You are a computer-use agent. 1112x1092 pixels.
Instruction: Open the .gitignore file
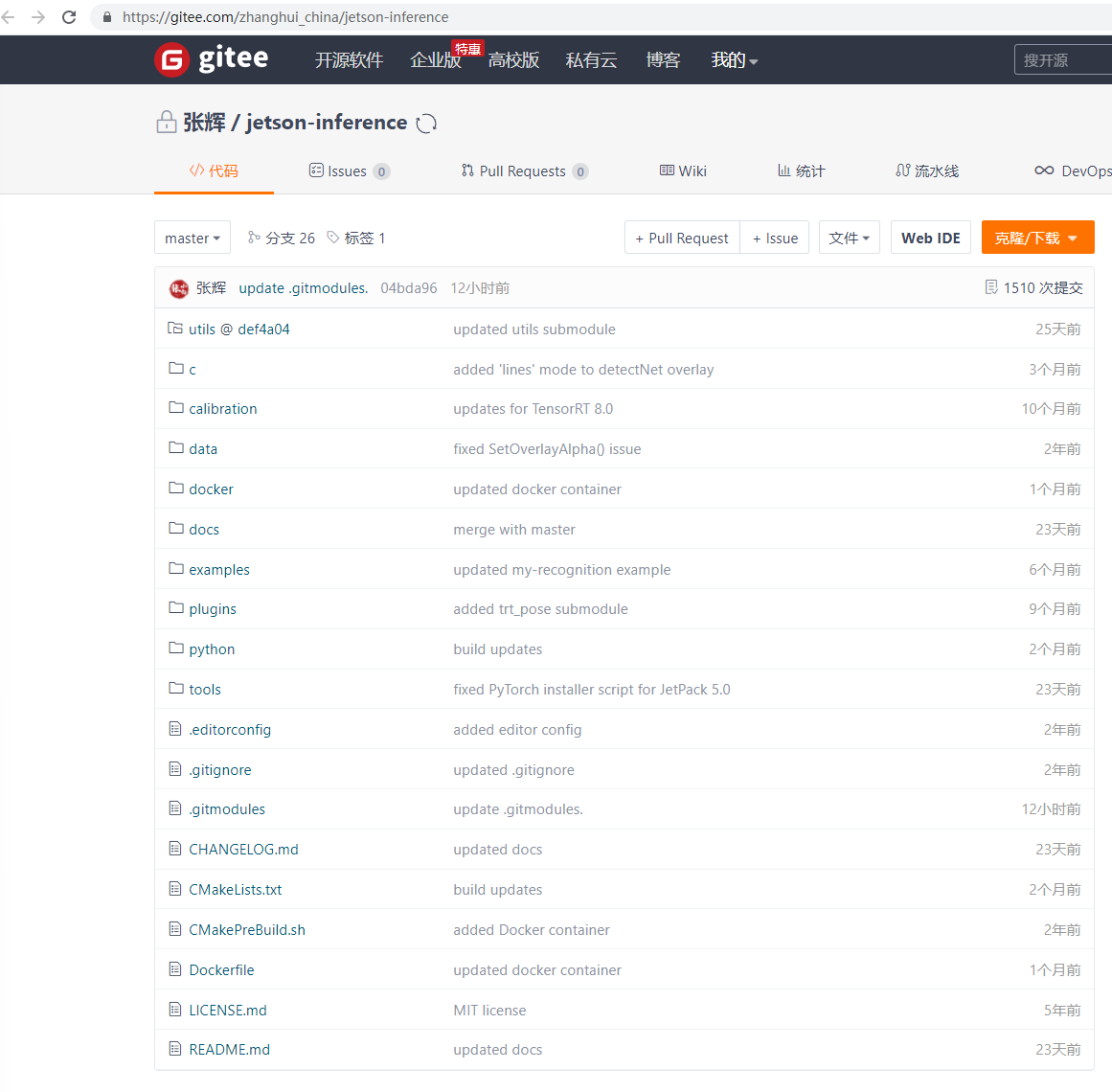pyautogui.click(x=220, y=769)
